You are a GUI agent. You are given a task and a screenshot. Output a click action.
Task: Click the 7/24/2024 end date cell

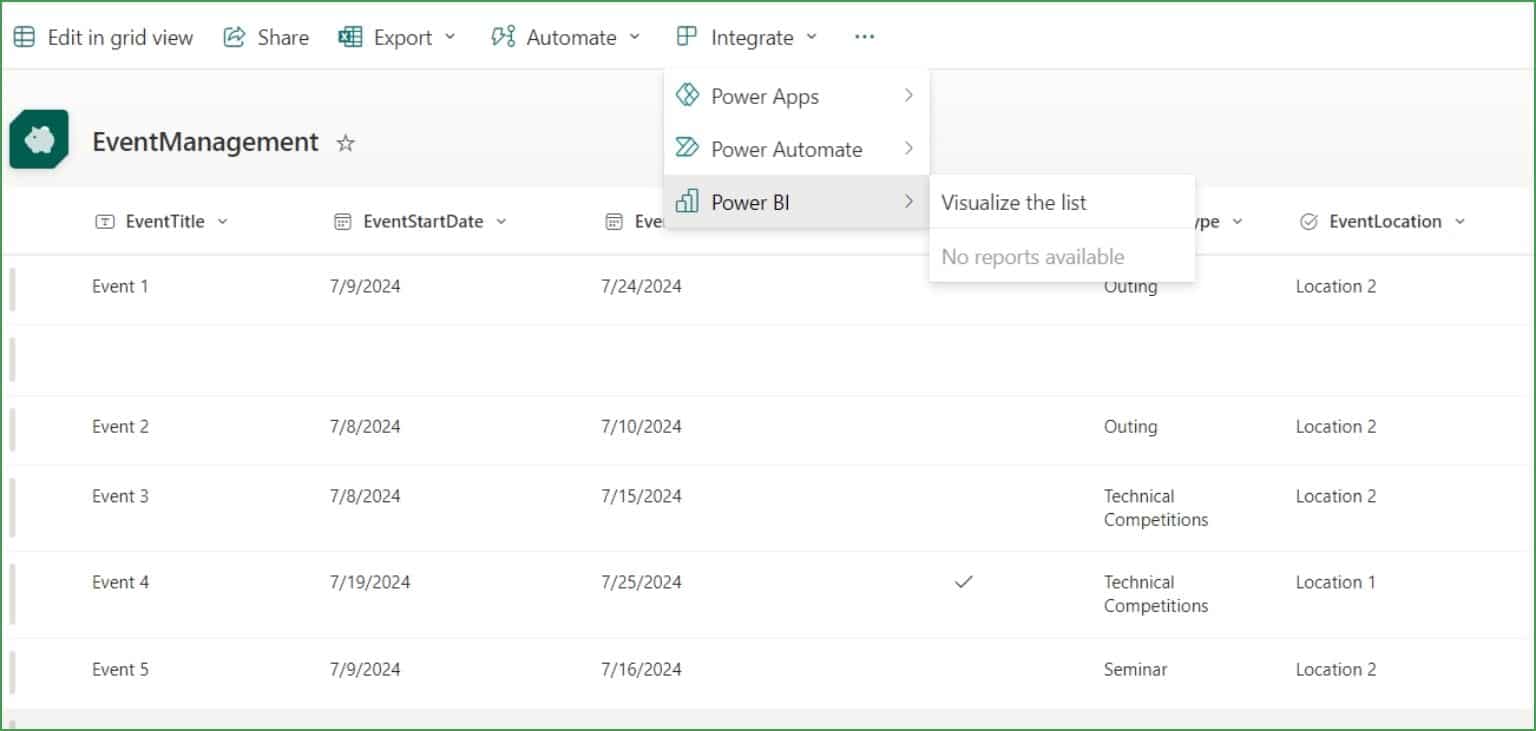(x=641, y=287)
